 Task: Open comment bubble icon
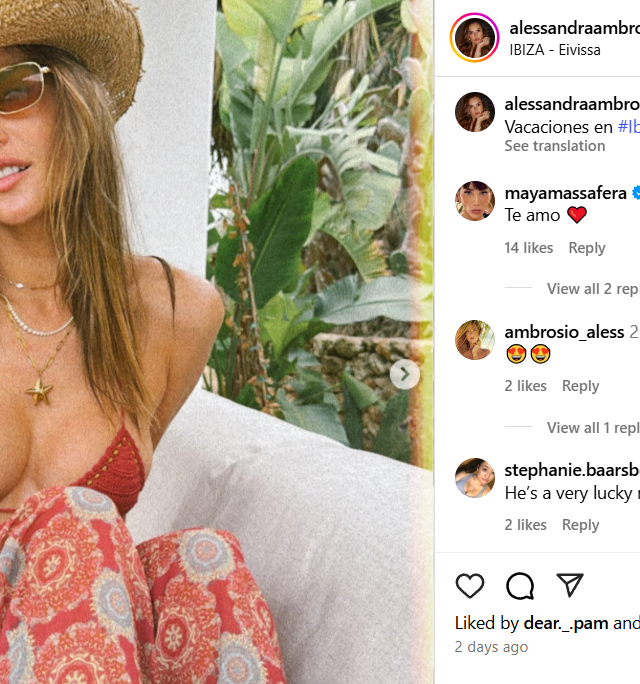520,585
